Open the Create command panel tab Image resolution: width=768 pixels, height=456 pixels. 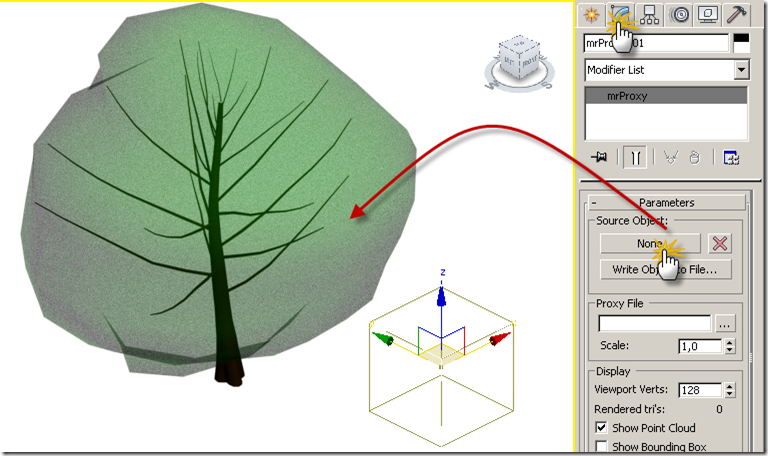click(591, 15)
